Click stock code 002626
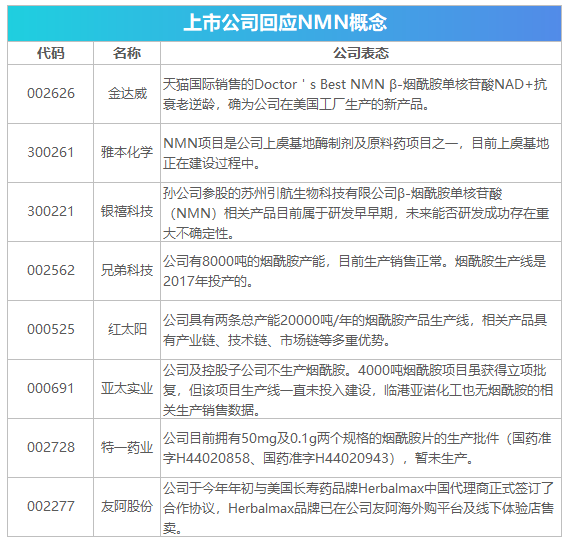 tap(51, 93)
